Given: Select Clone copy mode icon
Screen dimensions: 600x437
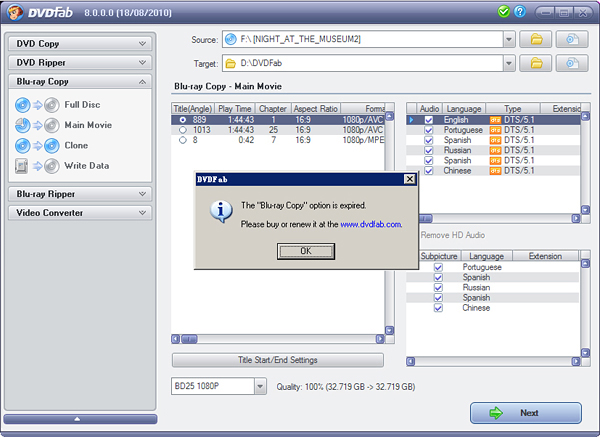Looking at the screenshot, I should [37, 145].
